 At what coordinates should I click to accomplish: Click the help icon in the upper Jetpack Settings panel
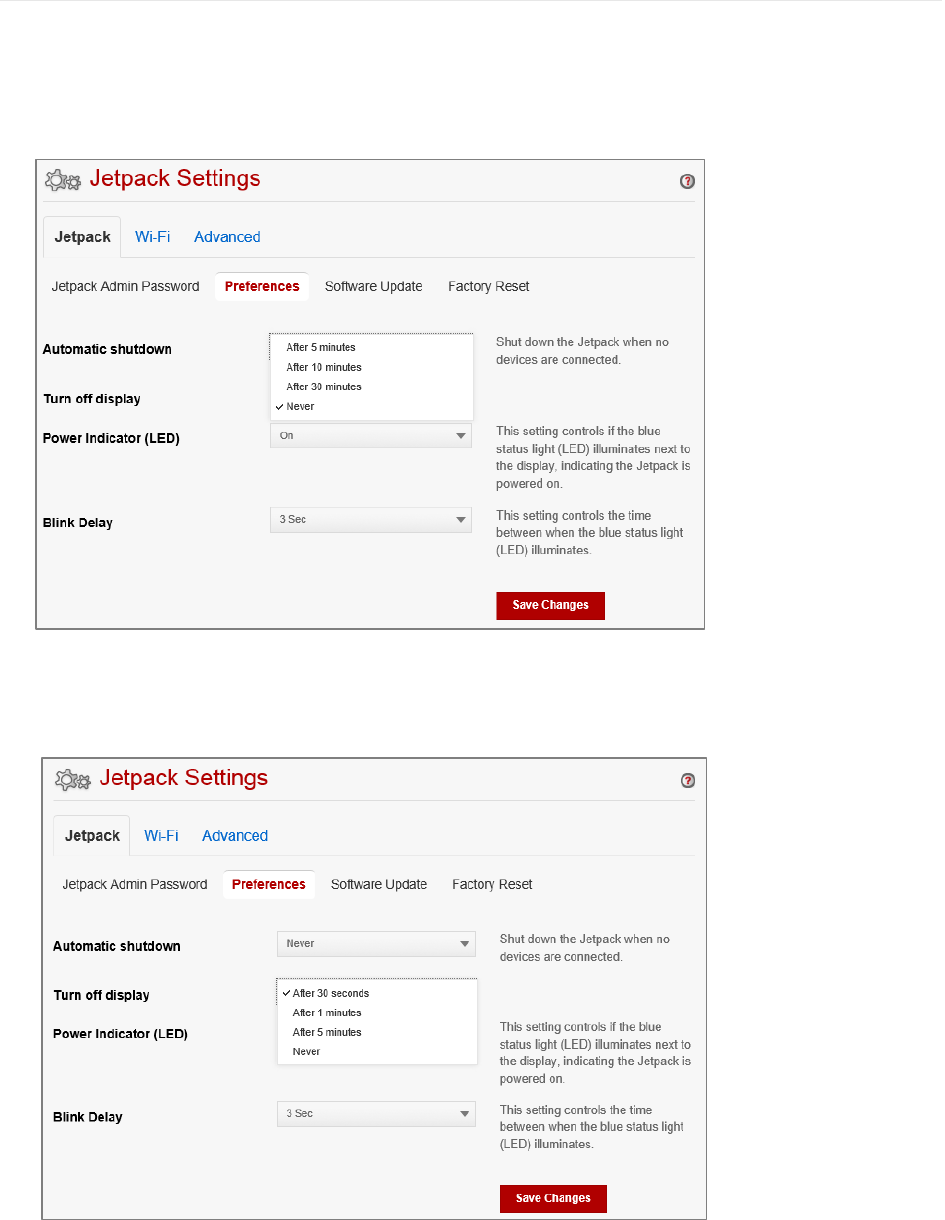pyautogui.click(x=687, y=181)
